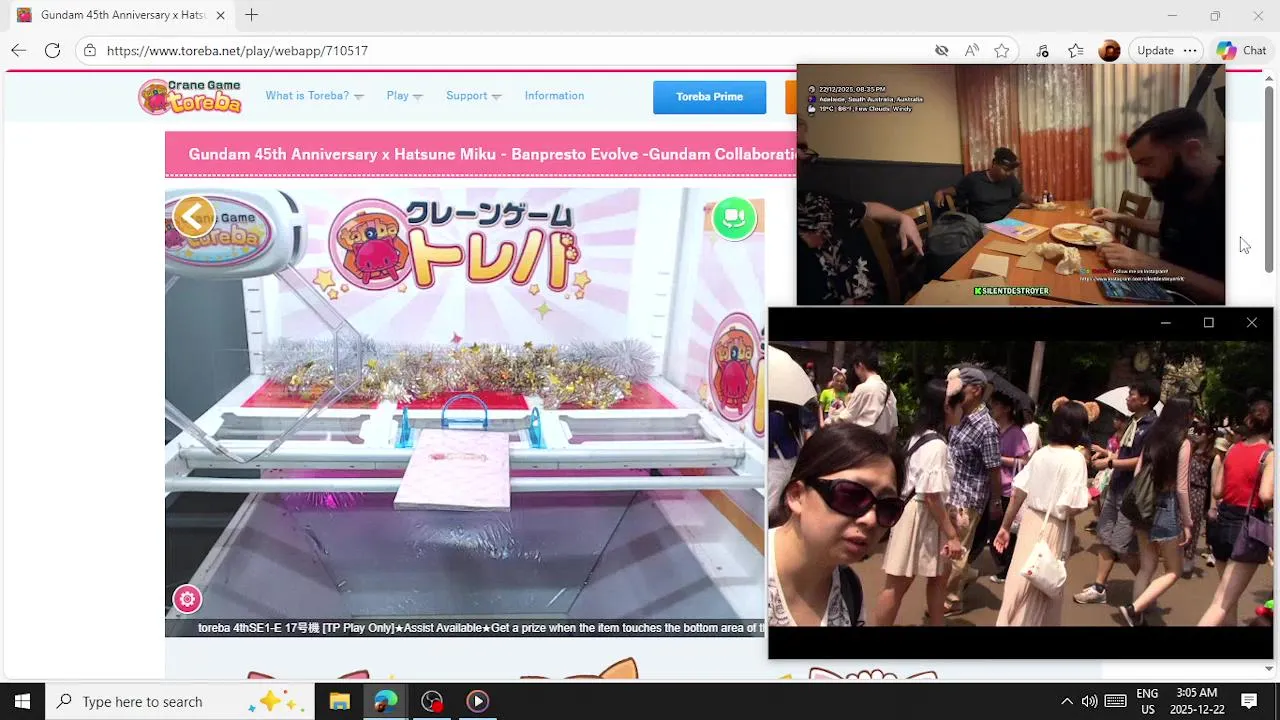Open Copilot Chat sidebar
The height and width of the screenshot is (720, 1280).
(x=1241, y=50)
